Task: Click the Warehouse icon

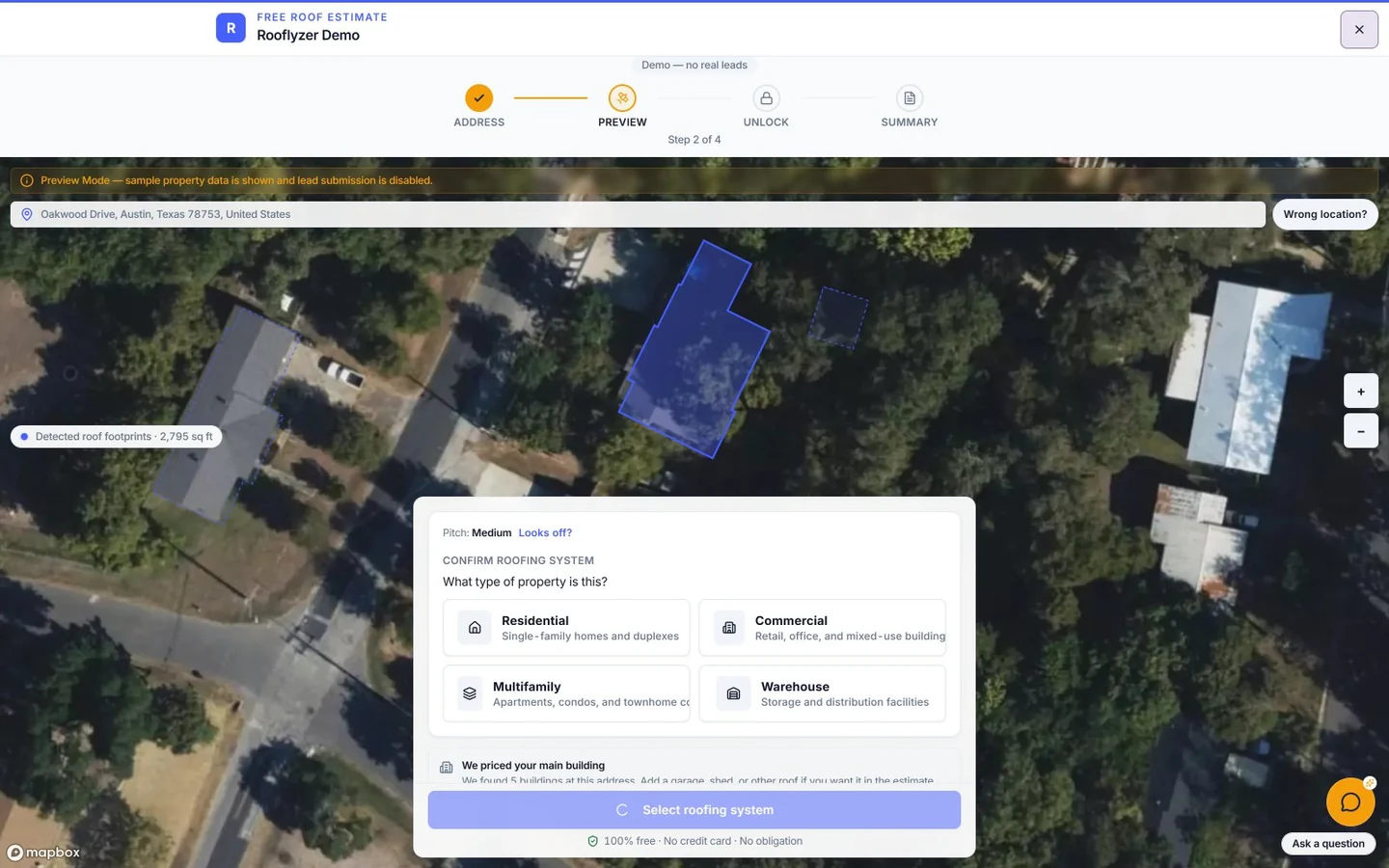Action: pyautogui.click(x=733, y=693)
